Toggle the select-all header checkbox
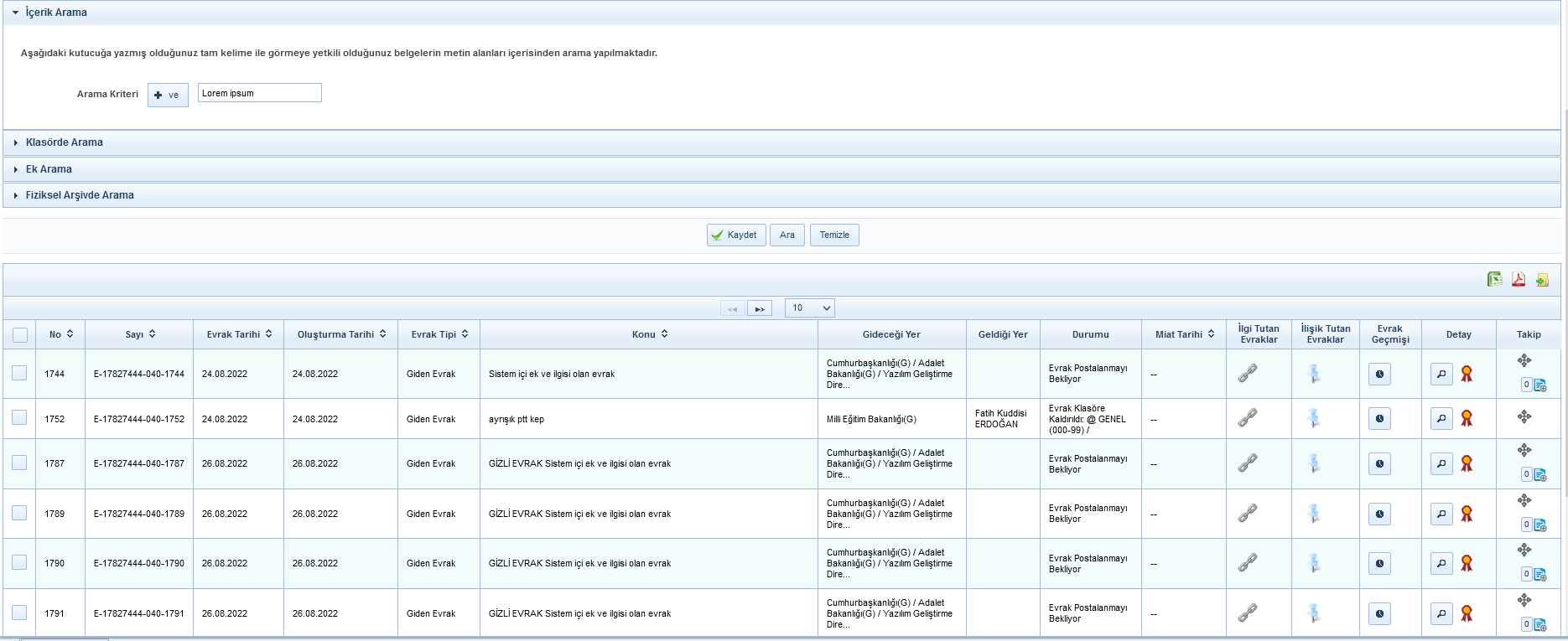 click(x=20, y=335)
